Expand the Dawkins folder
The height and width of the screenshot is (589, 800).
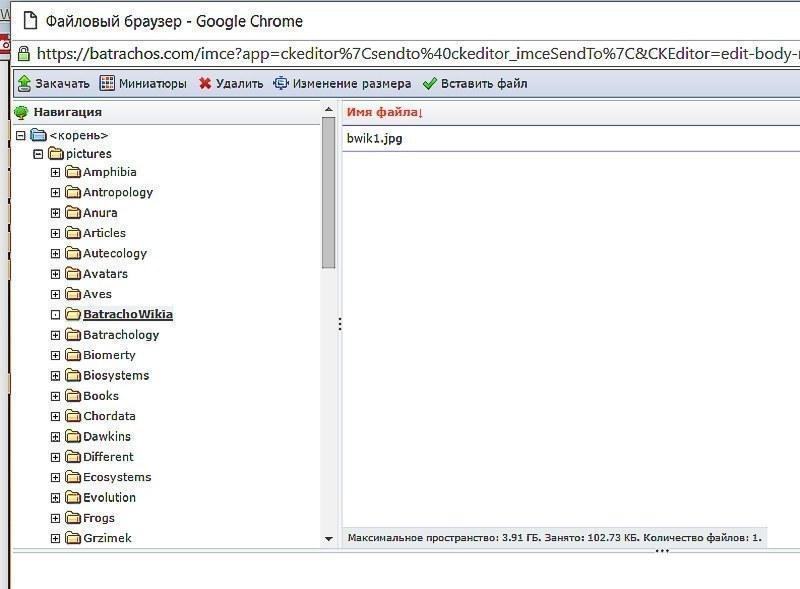(55, 437)
